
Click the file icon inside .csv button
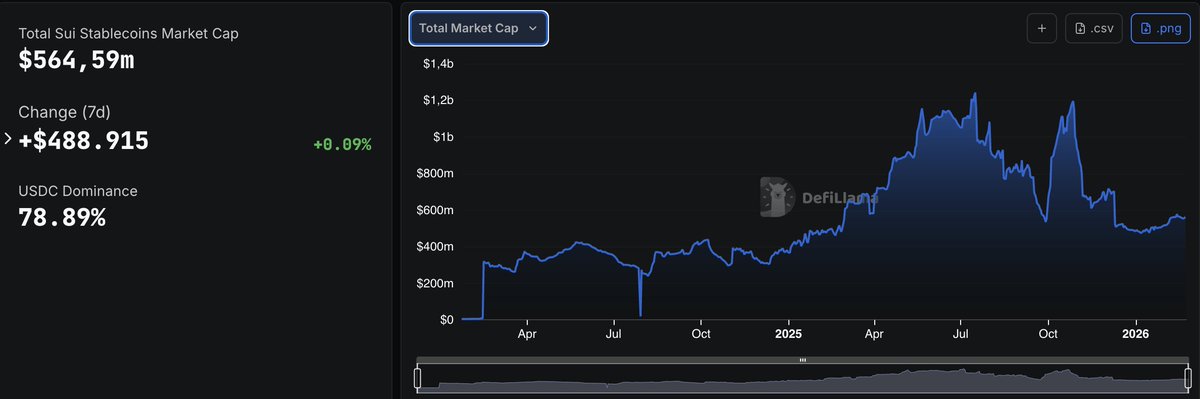[x=1080, y=29]
